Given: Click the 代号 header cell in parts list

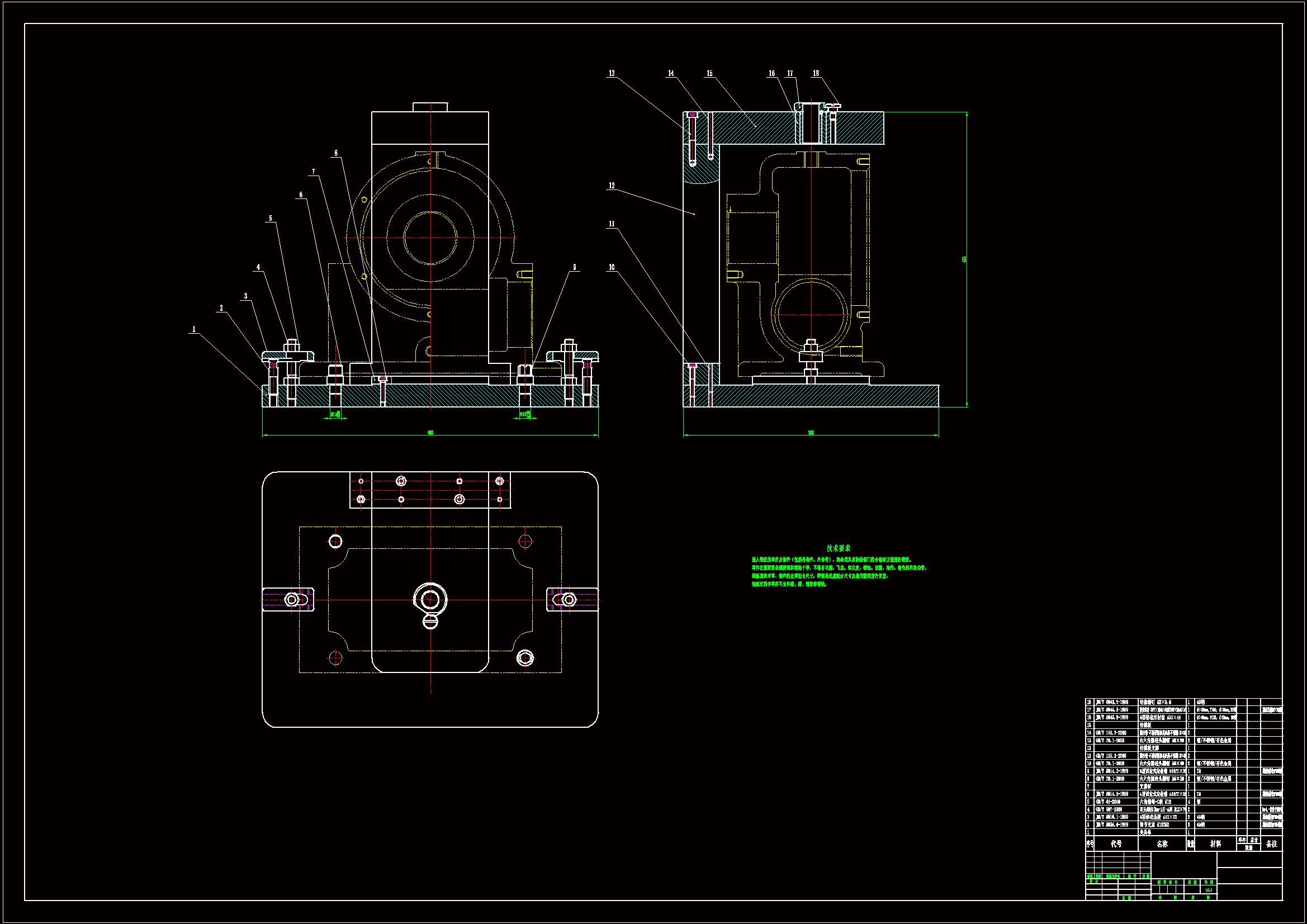Looking at the screenshot, I should point(1116,844).
